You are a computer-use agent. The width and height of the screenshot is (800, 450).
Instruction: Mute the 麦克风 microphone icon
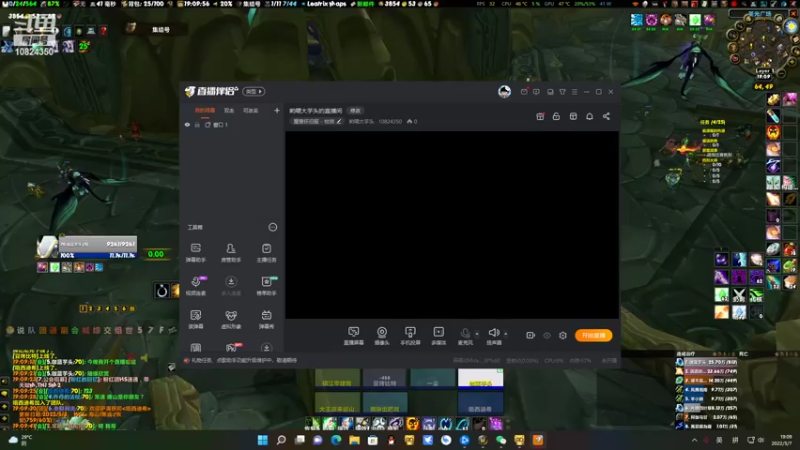click(x=465, y=334)
